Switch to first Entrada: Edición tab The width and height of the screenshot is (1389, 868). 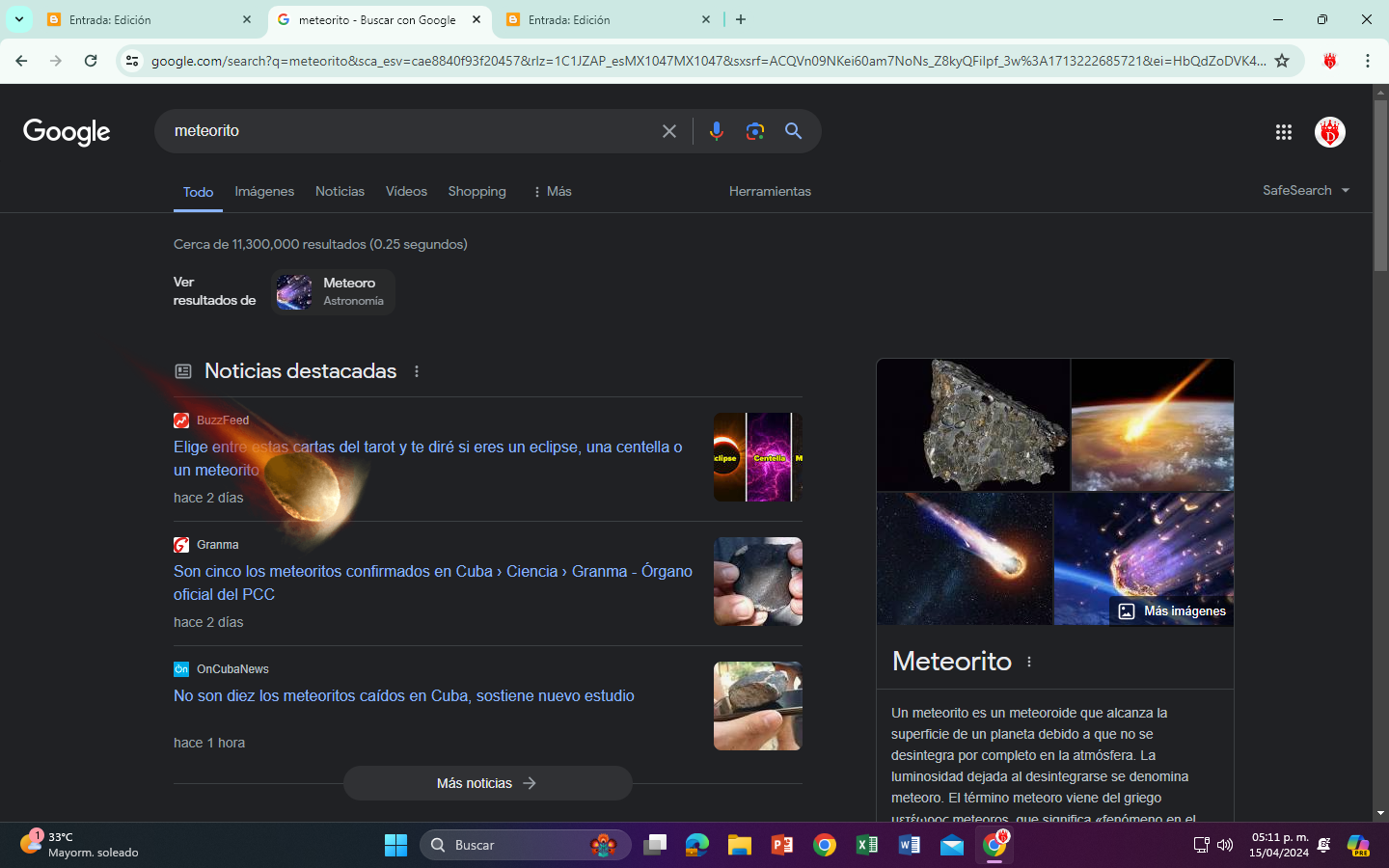(150, 19)
